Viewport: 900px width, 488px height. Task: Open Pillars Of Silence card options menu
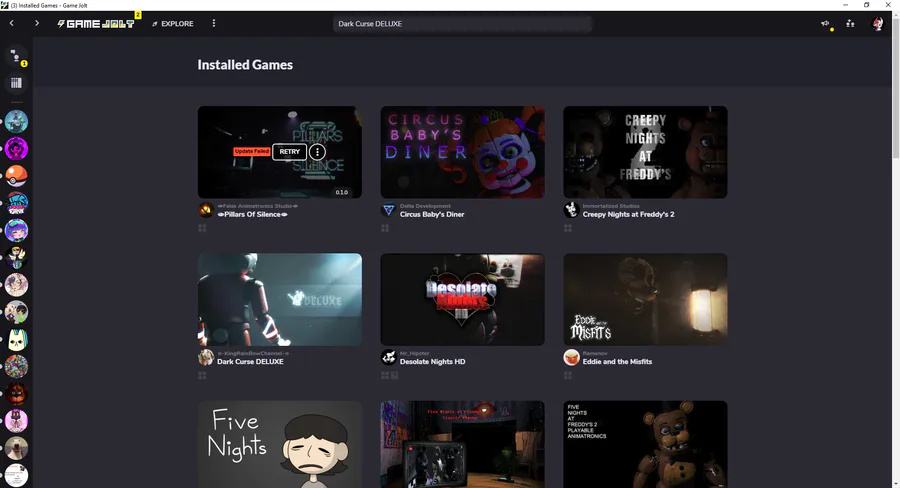317,152
